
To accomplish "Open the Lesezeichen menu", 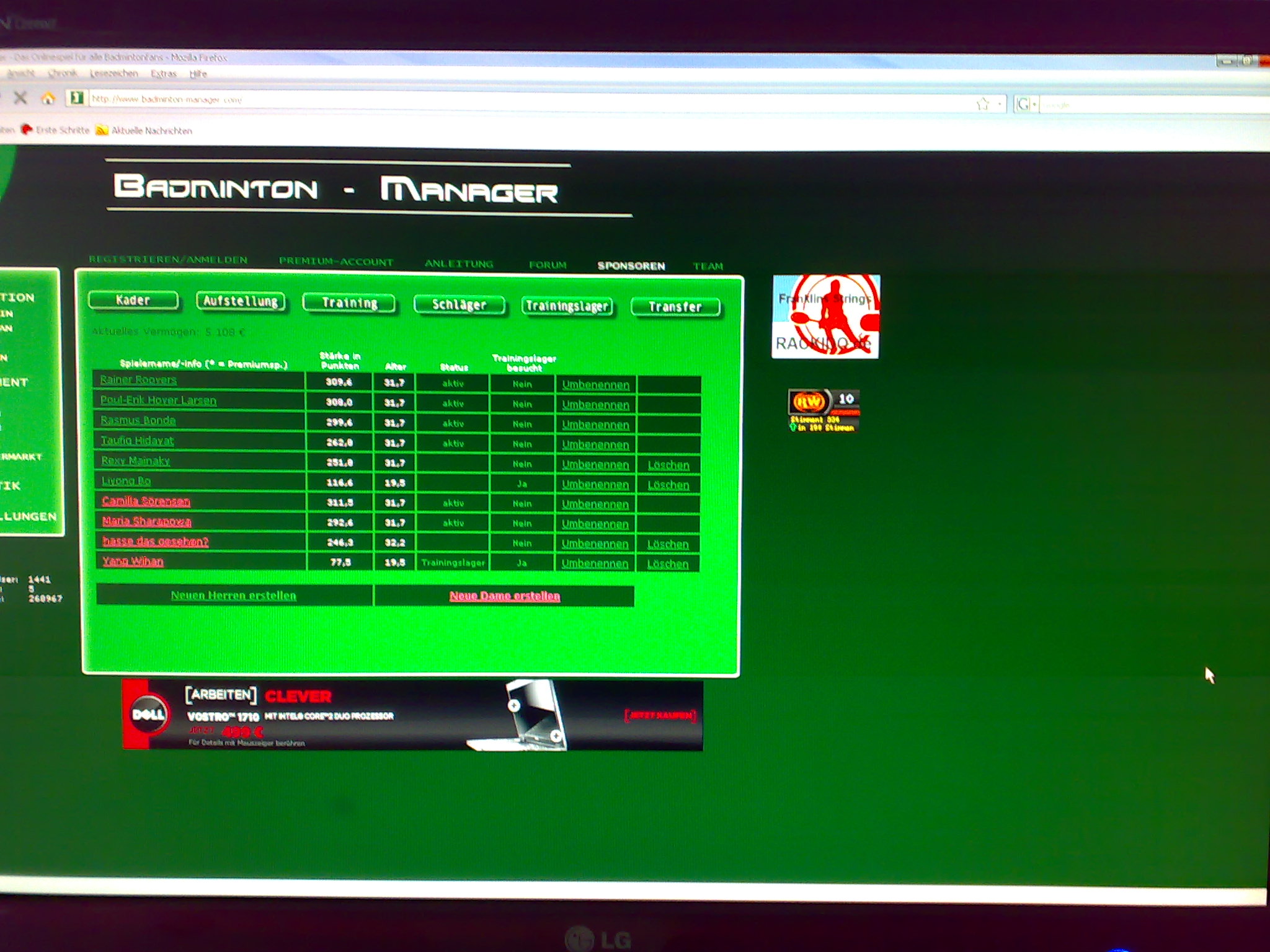I will (113, 73).
